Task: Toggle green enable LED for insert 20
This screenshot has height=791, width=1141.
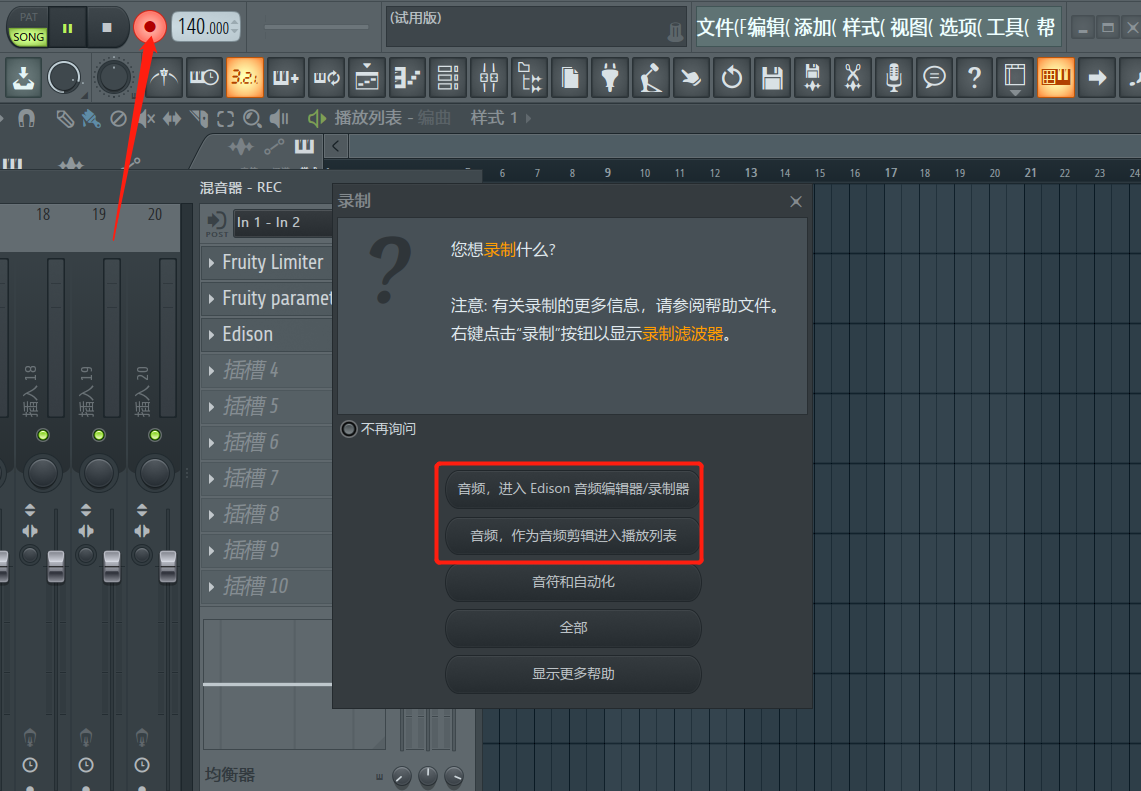Action: click(x=155, y=435)
